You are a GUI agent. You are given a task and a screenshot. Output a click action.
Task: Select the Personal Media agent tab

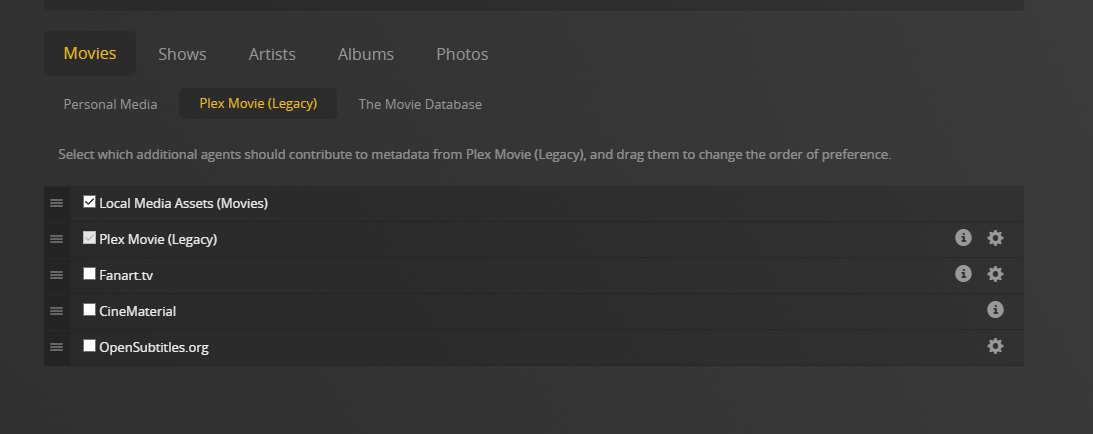click(x=110, y=104)
